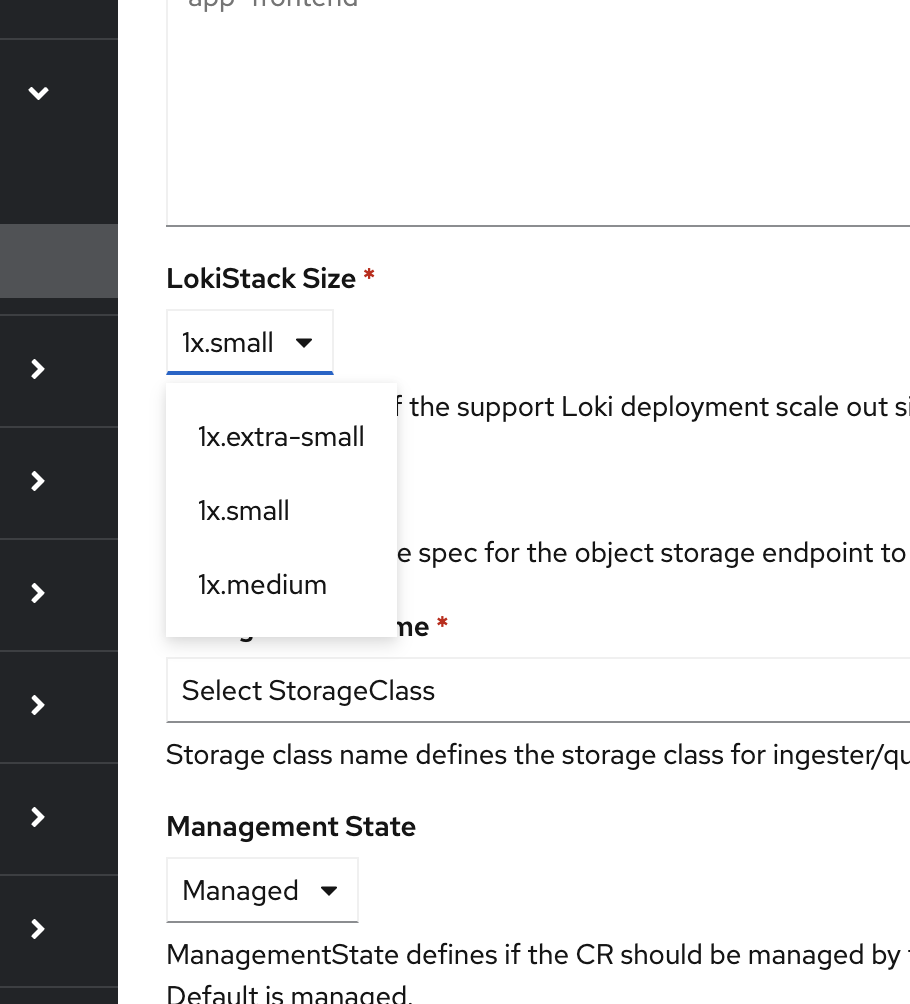Choose the 1x.small option in the list

(244, 511)
